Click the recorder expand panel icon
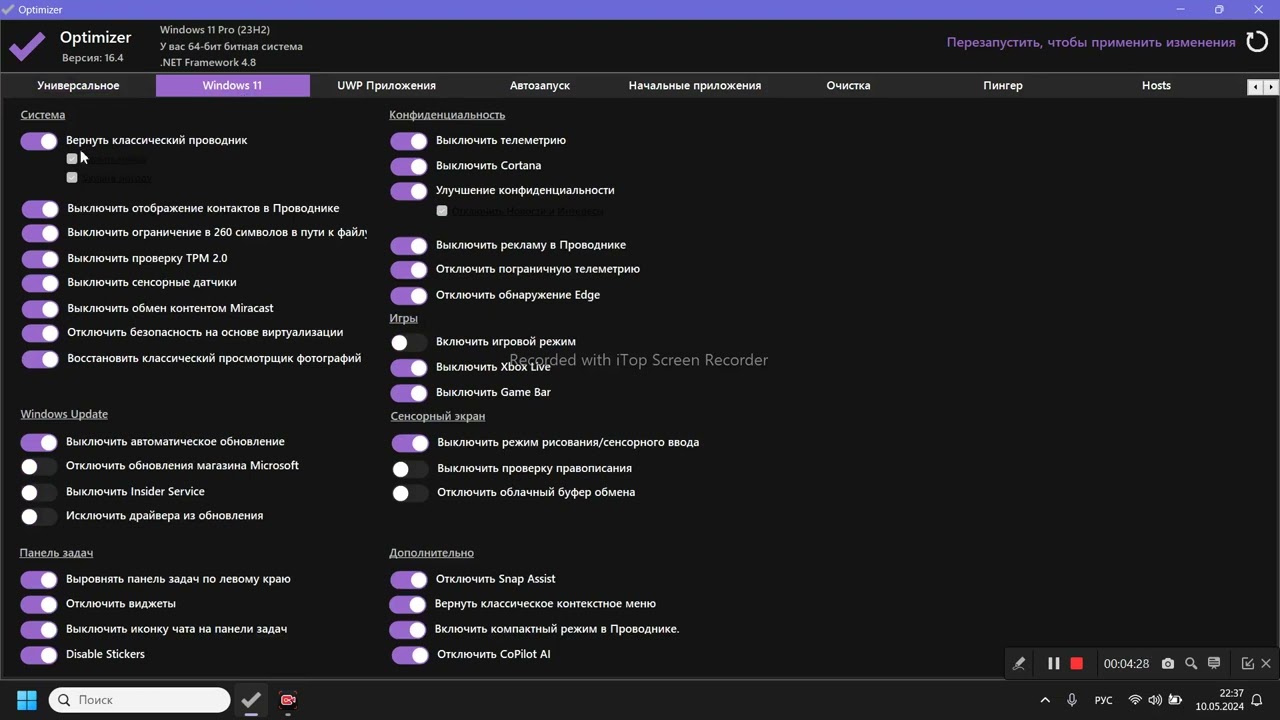The height and width of the screenshot is (720, 1280). [x=1248, y=664]
